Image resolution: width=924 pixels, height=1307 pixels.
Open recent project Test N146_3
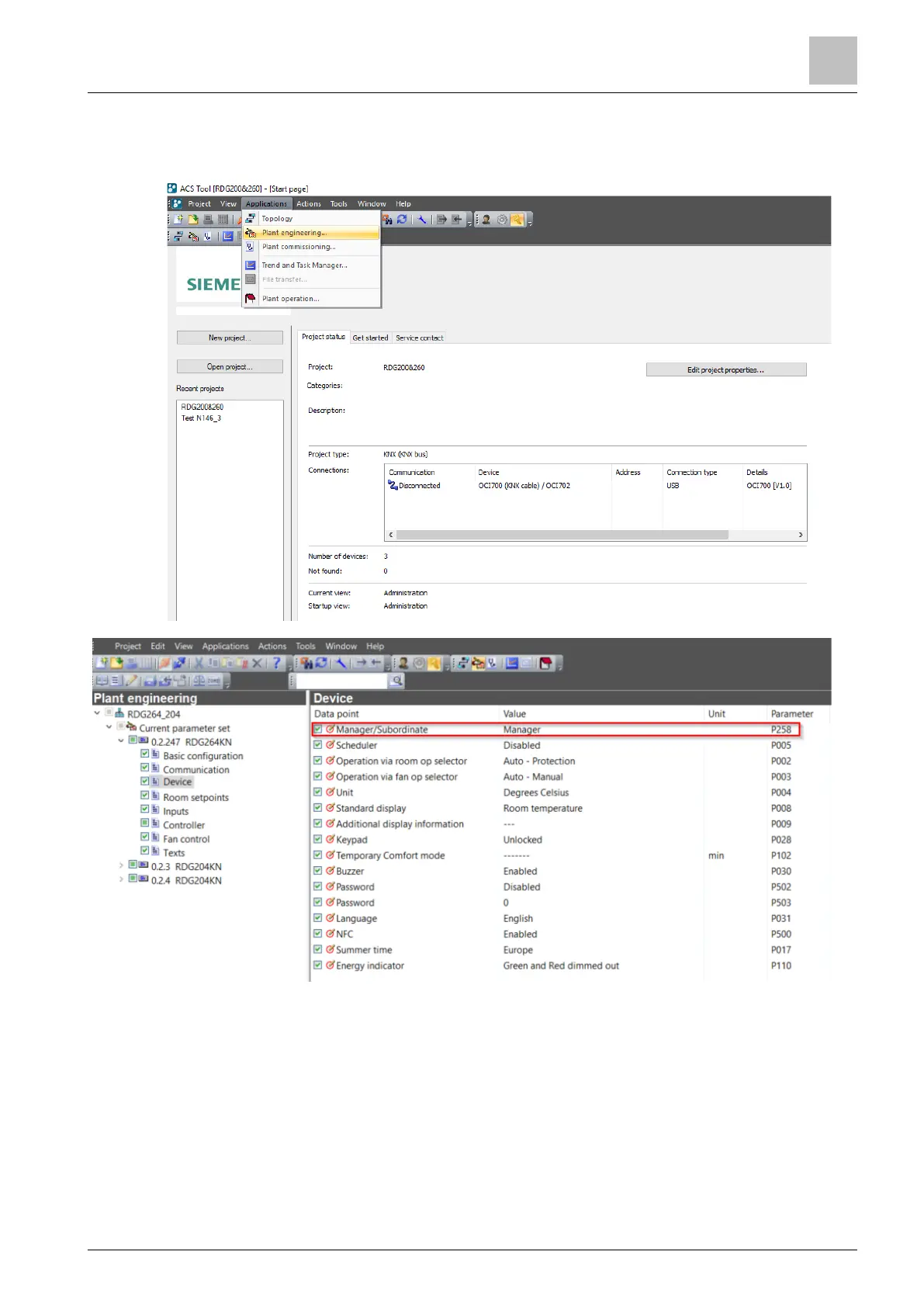pos(201,418)
